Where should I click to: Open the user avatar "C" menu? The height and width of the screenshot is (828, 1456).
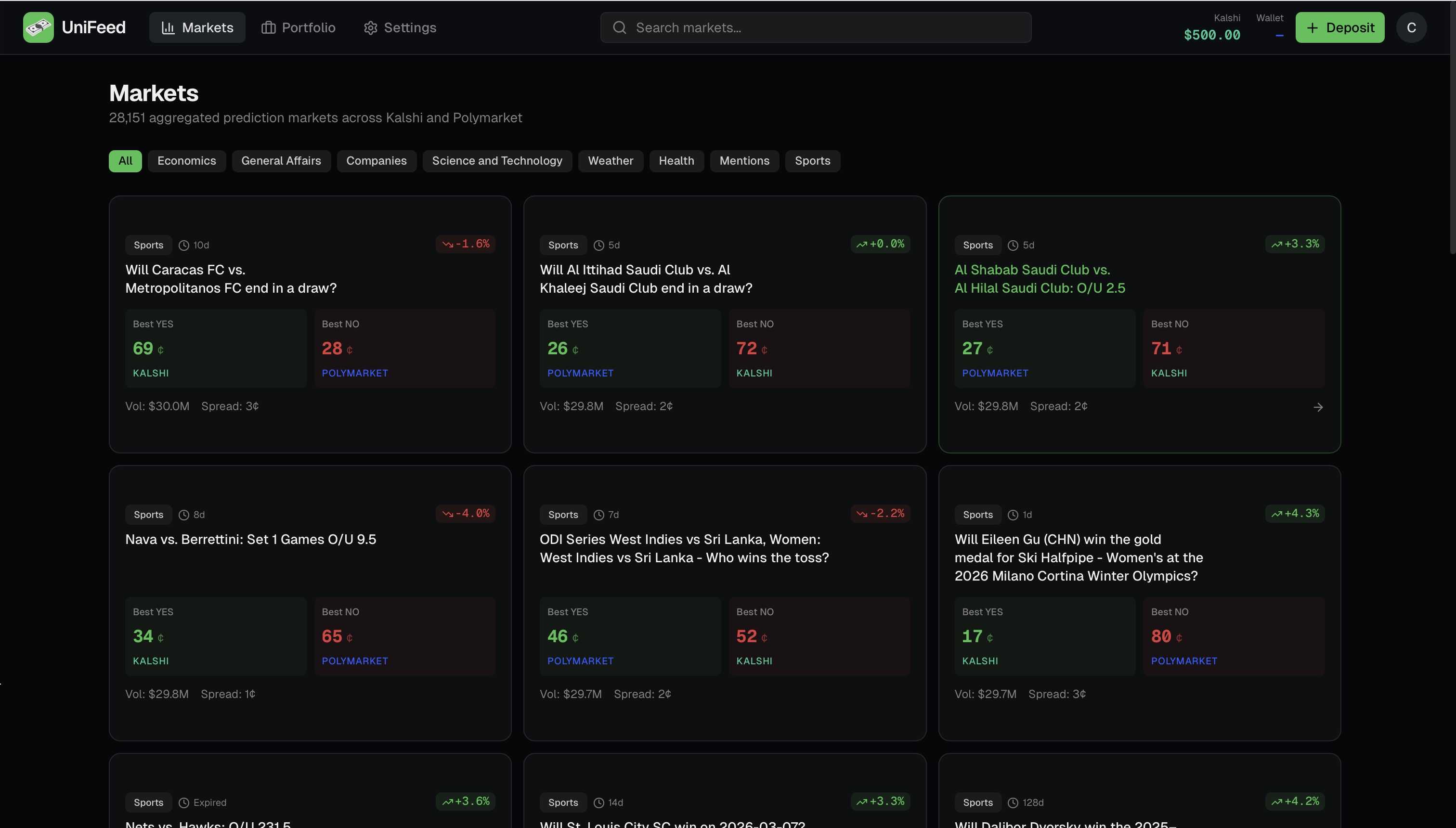[1411, 27]
